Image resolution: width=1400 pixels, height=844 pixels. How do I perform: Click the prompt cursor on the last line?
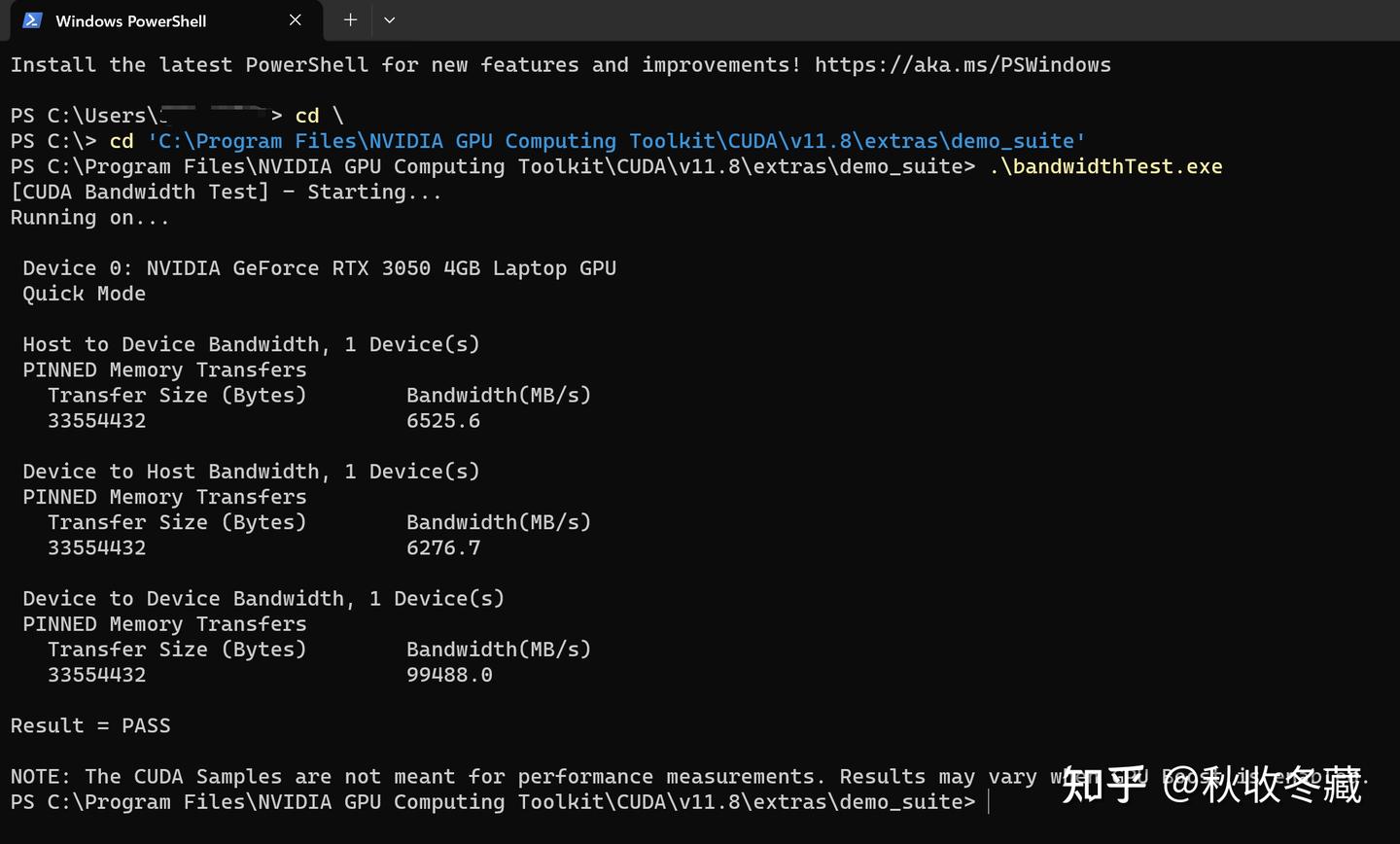click(x=988, y=802)
